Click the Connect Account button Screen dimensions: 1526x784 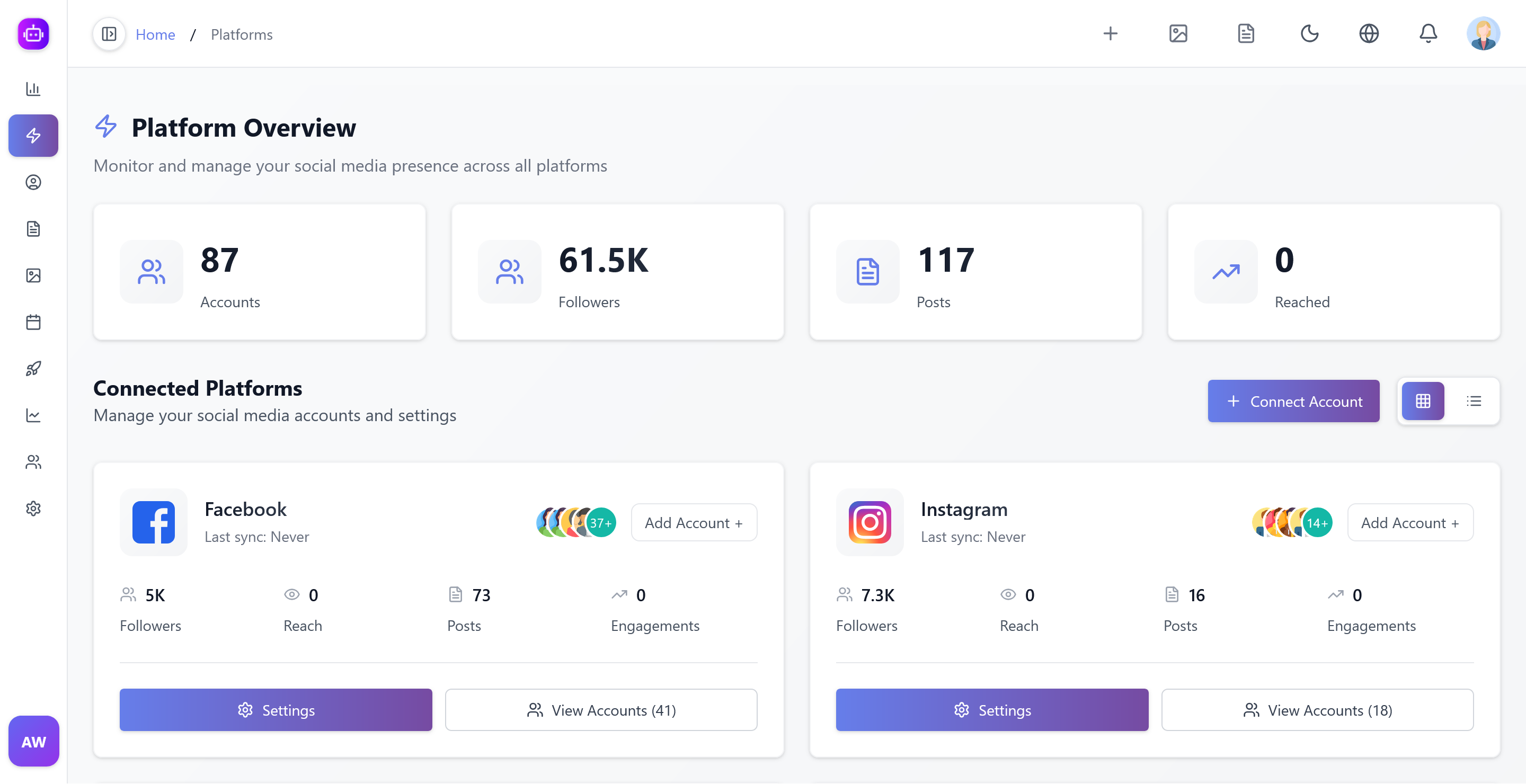click(1293, 401)
